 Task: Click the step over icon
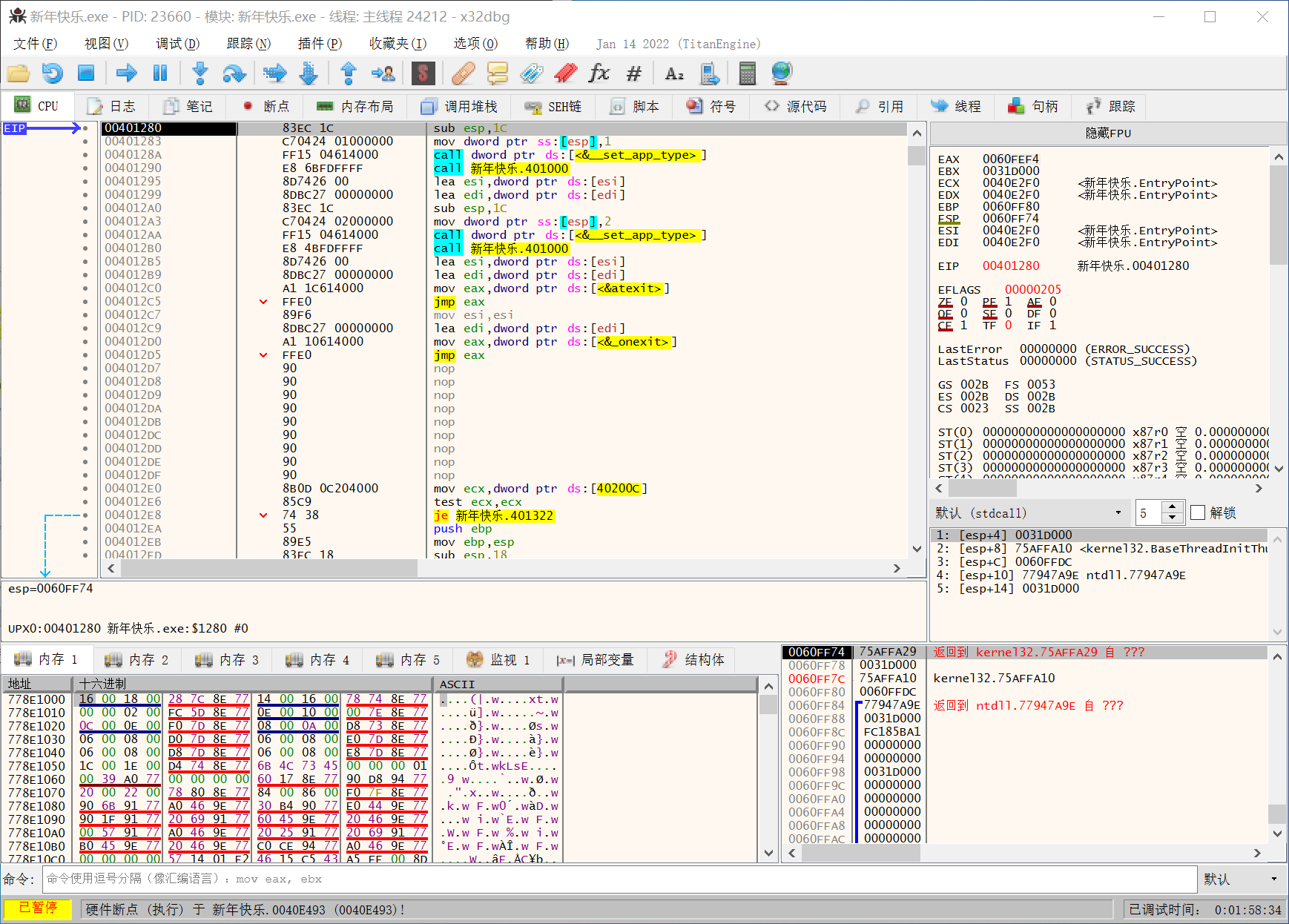coord(234,73)
